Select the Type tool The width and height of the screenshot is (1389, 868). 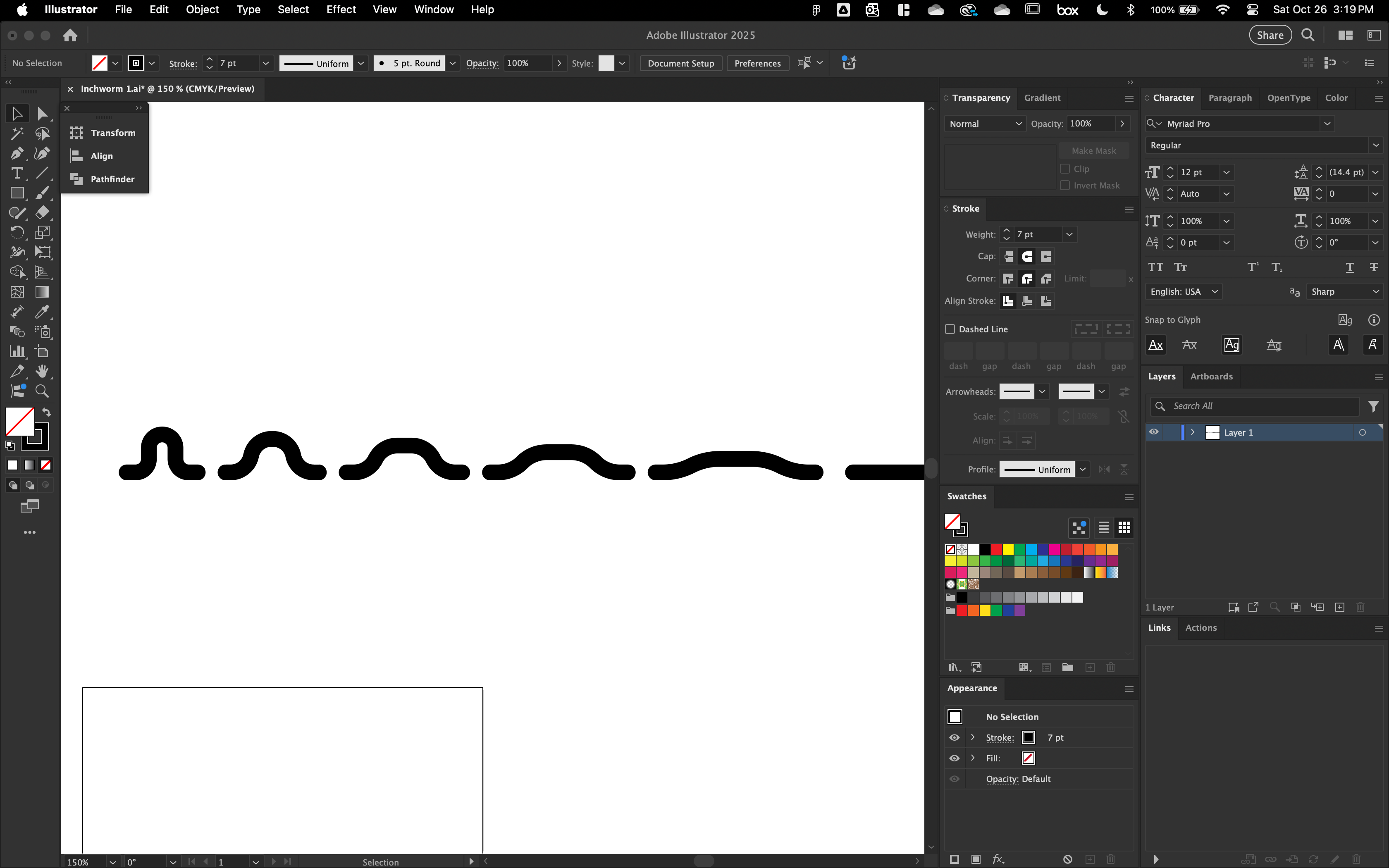click(x=17, y=173)
